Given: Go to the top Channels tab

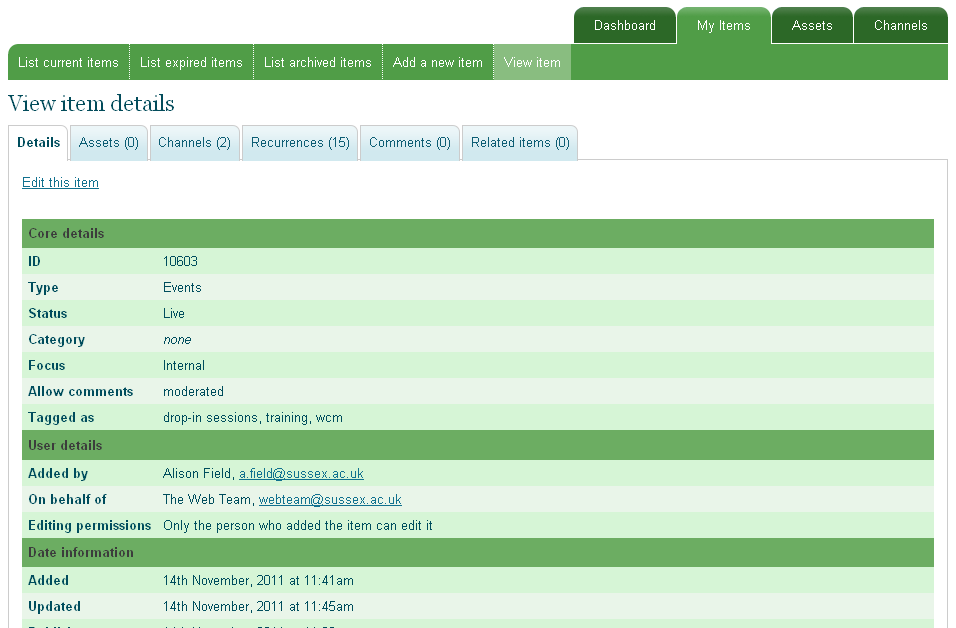Looking at the screenshot, I should pos(901,26).
